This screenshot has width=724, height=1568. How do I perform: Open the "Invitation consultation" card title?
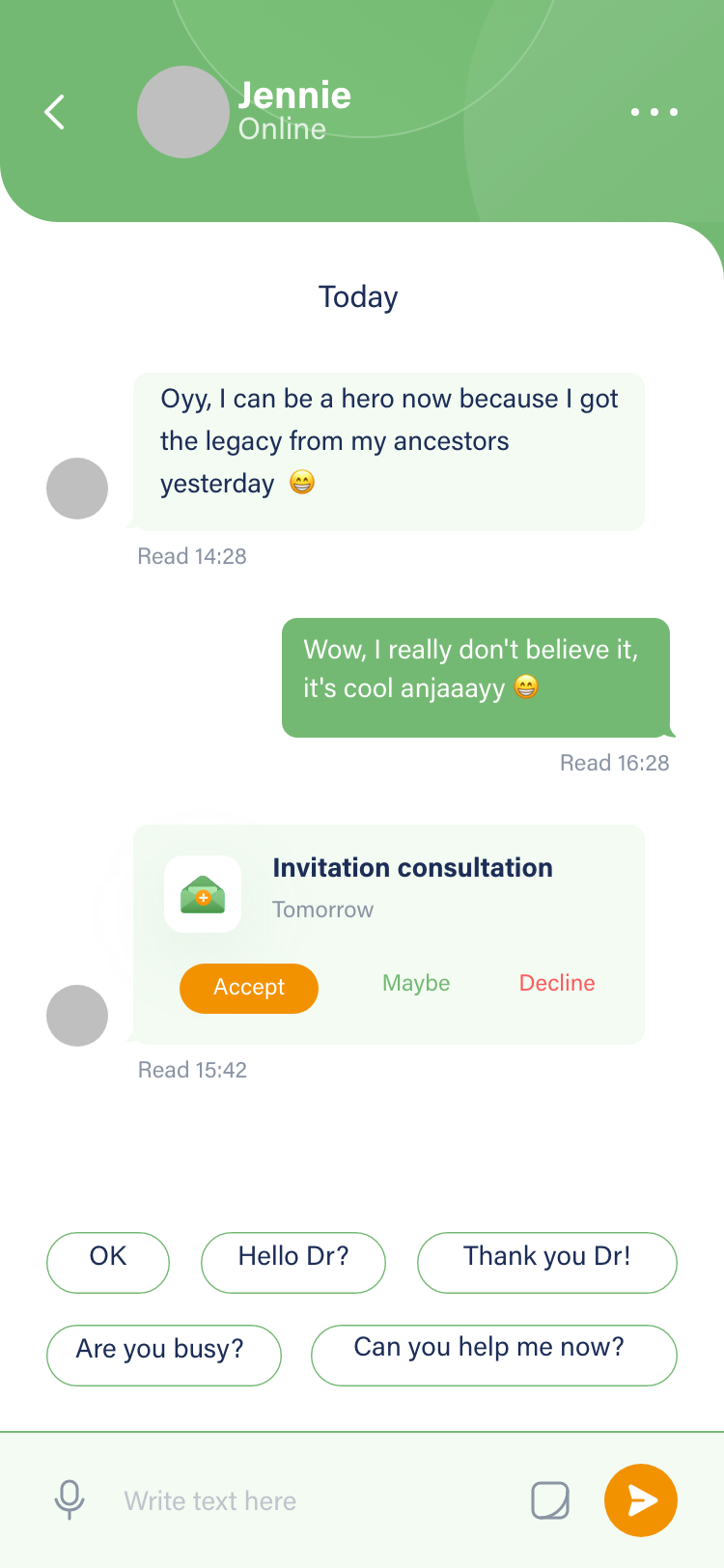[x=412, y=867]
